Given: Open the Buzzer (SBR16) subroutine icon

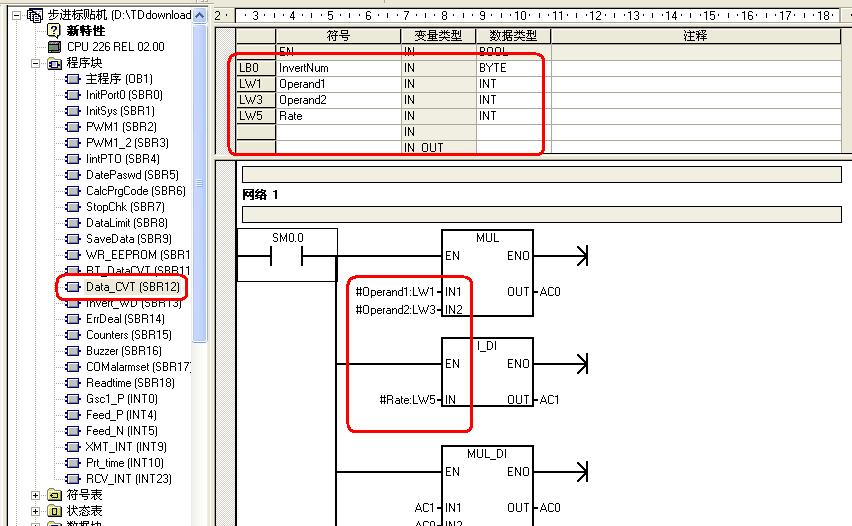Looking at the screenshot, I should pos(73,351).
